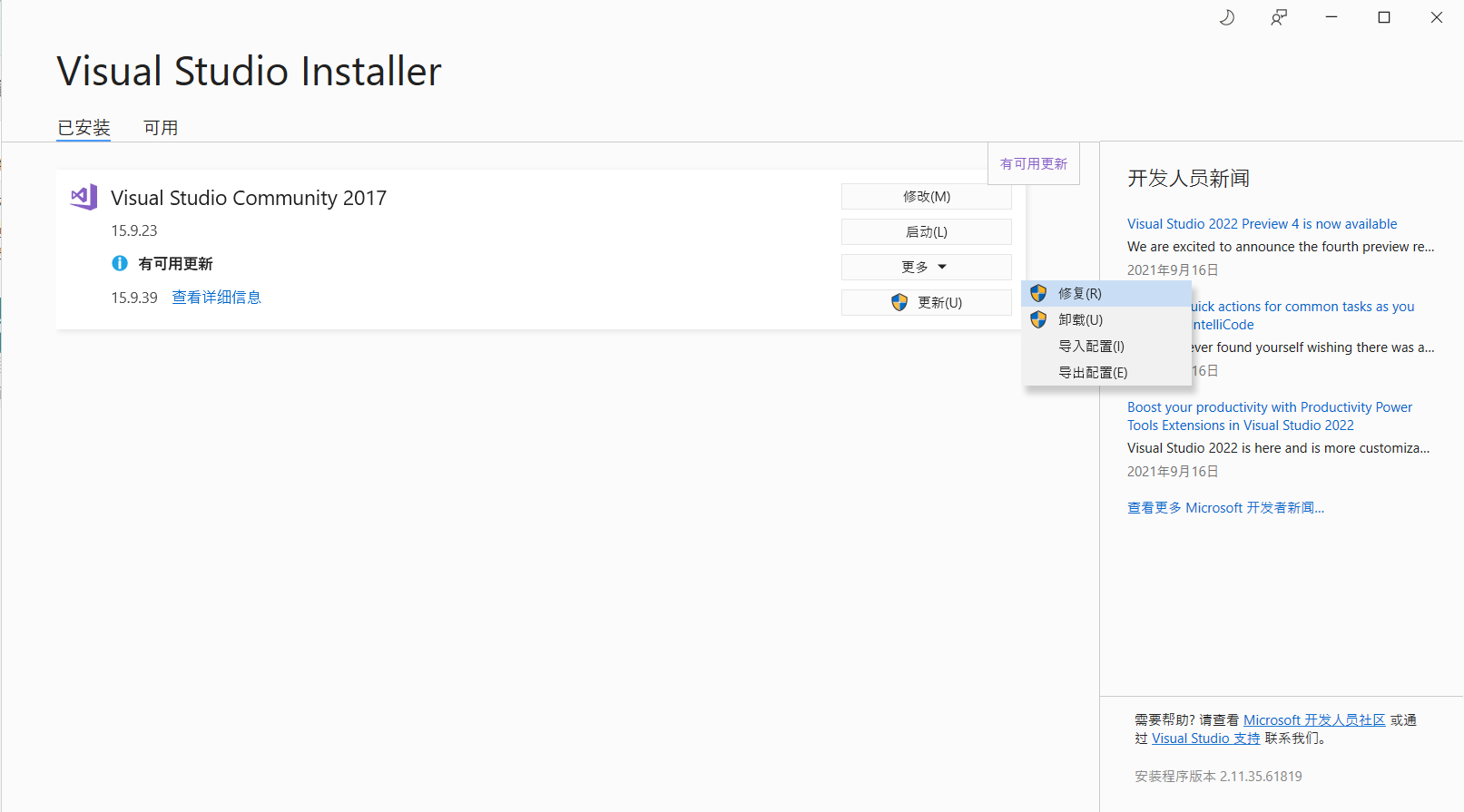Maximize the installer window

pos(1384,17)
